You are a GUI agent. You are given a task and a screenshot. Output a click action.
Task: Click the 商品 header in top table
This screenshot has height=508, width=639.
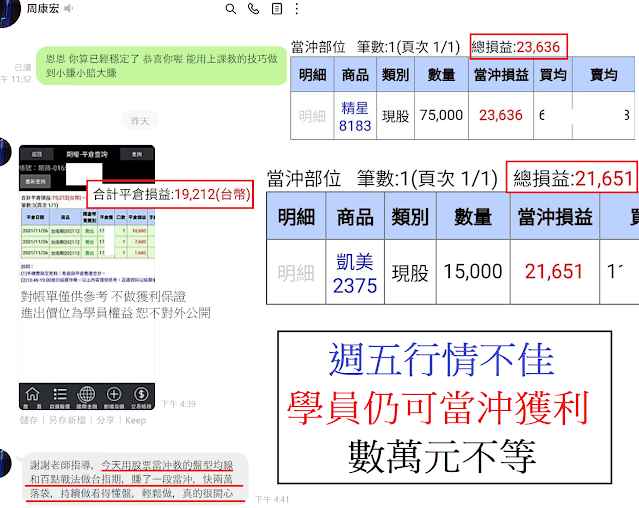pos(355,75)
